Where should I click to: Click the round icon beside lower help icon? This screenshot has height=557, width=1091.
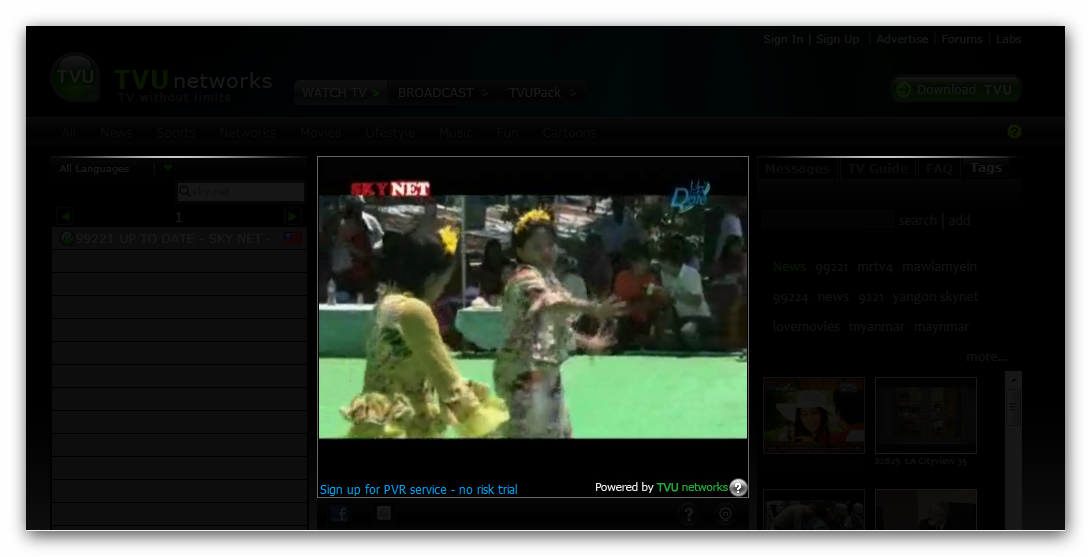pos(725,515)
